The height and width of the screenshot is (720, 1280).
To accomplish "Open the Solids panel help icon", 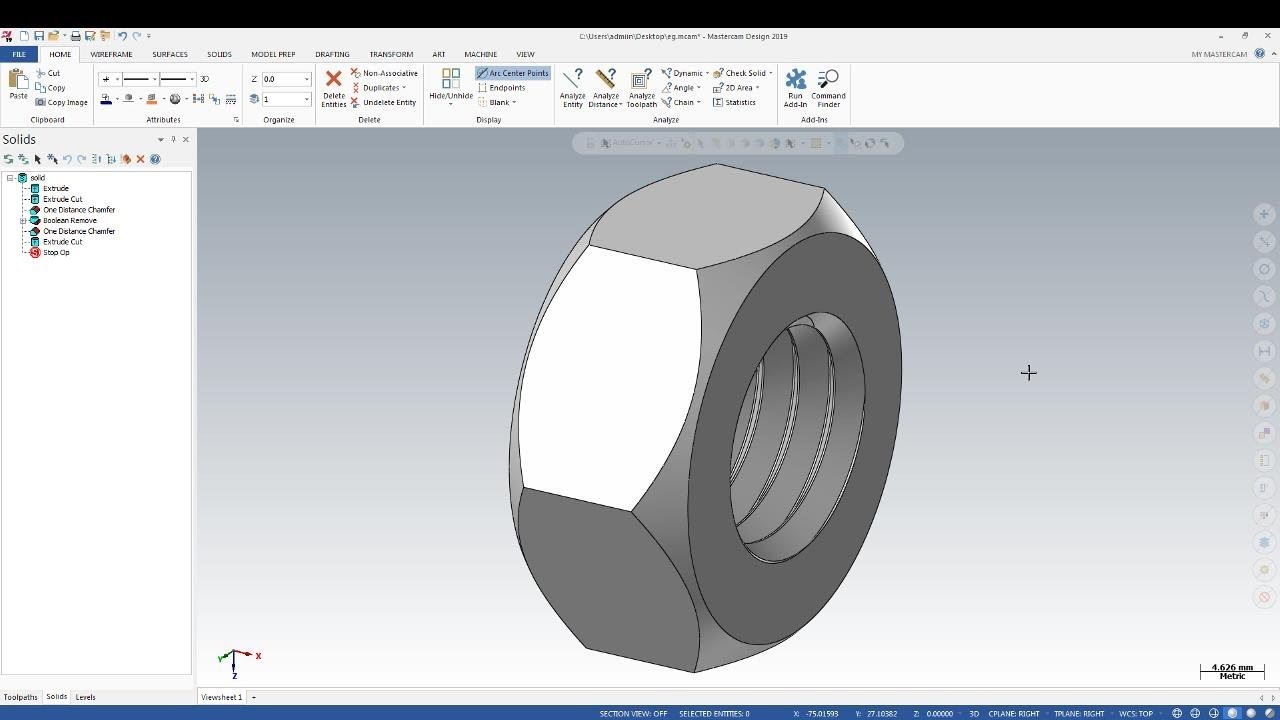I will tap(155, 159).
